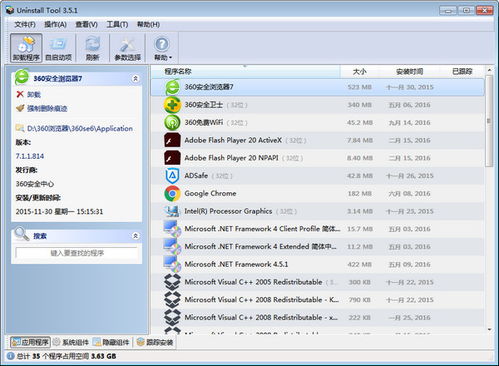Click the 360安全卫士 green plus icon

[x=172, y=105]
